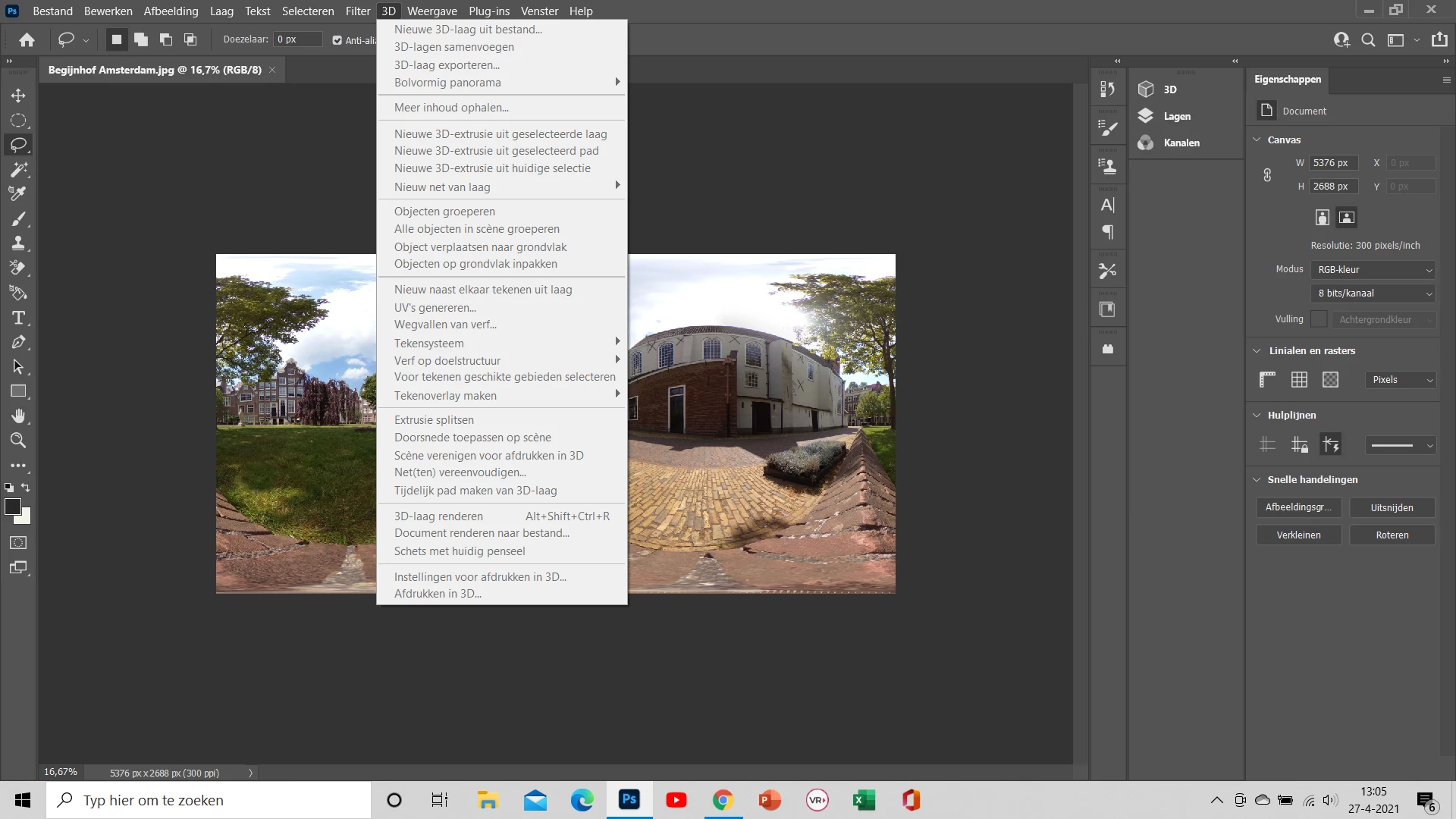Click the Roteren button
The width and height of the screenshot is (1456, 819).
tap(1392, 535)
